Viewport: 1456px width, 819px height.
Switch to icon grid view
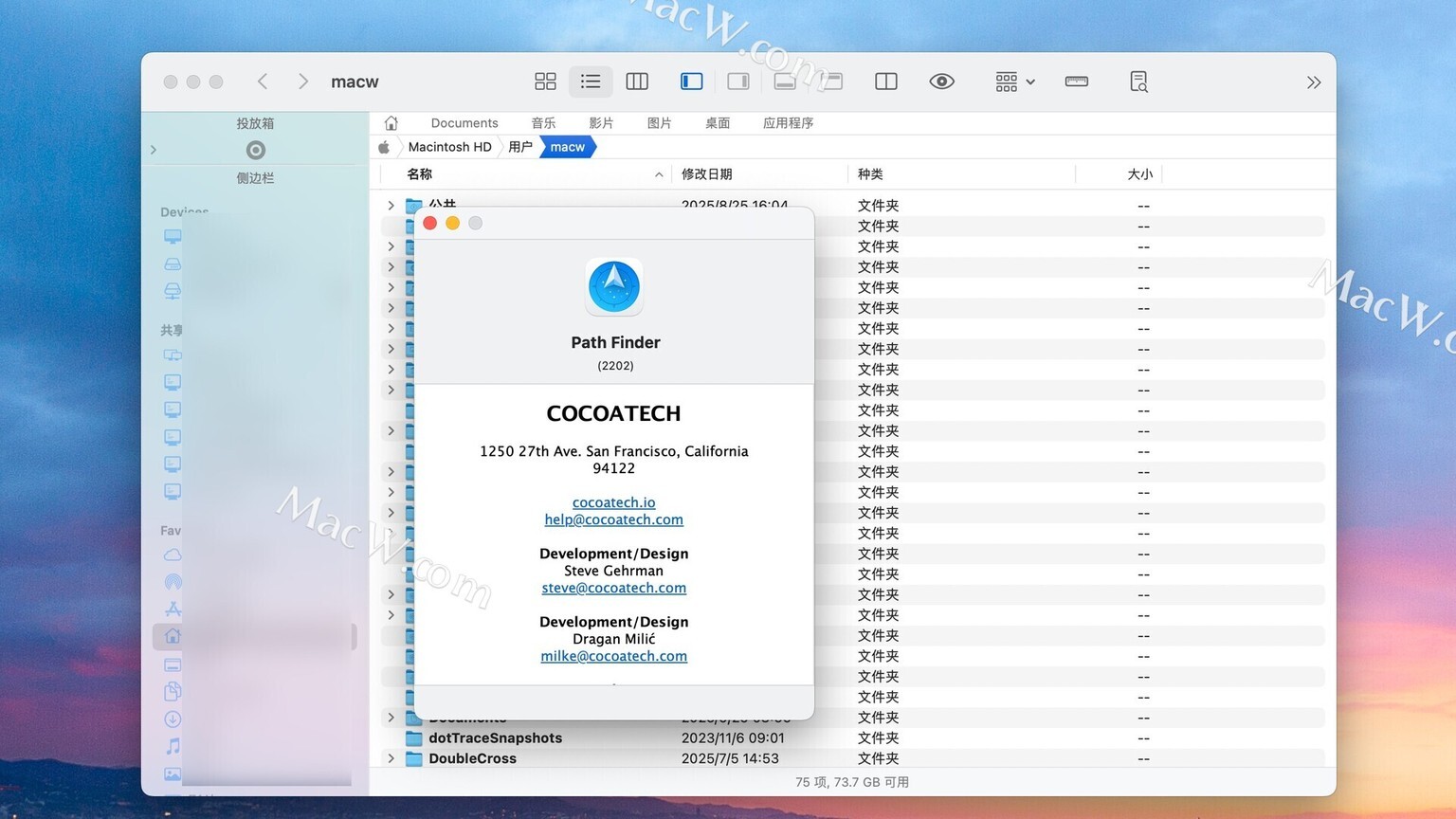tap(545, 82)
